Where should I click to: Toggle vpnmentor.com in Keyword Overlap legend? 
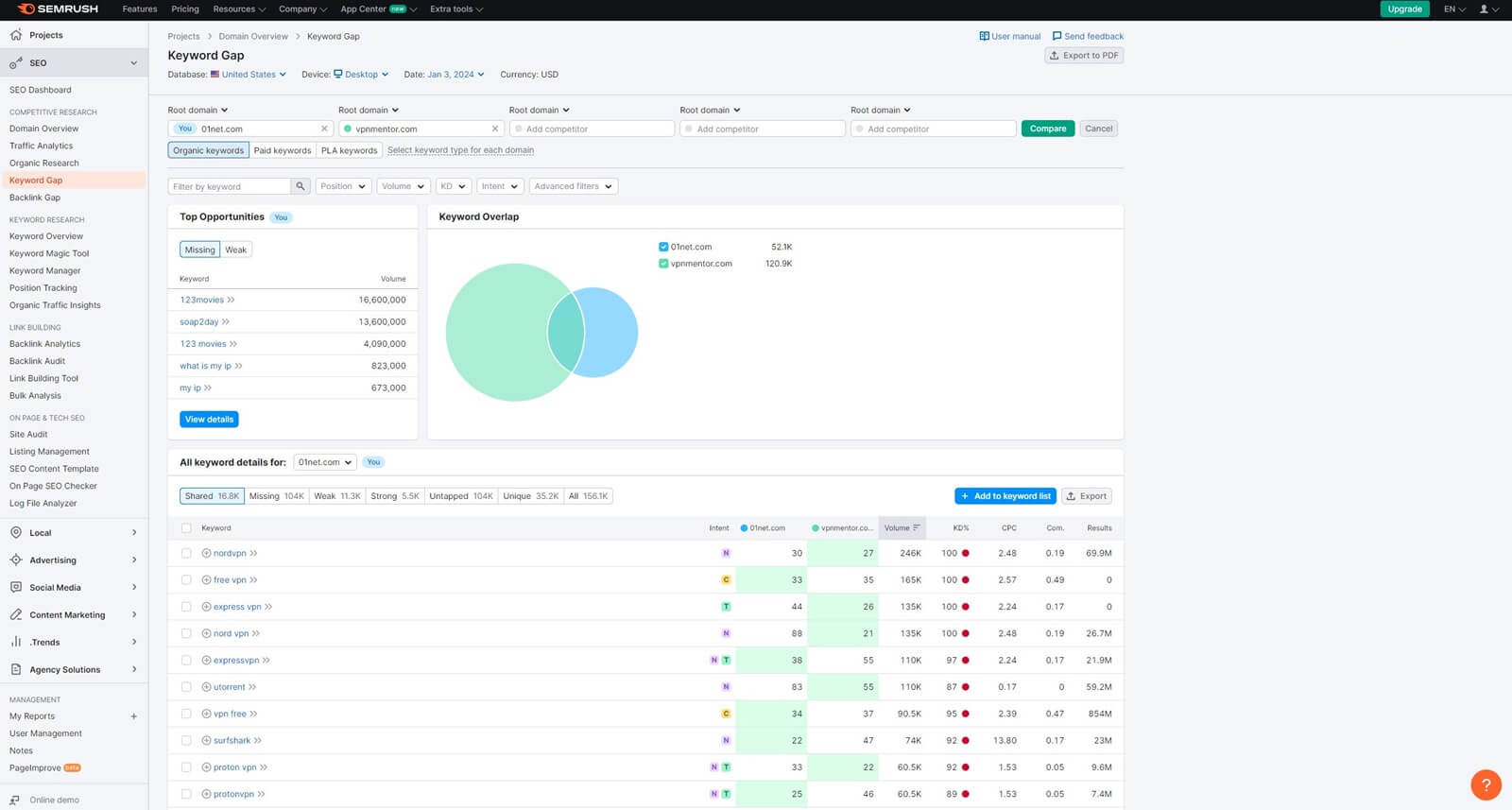[x=663, y=264]
